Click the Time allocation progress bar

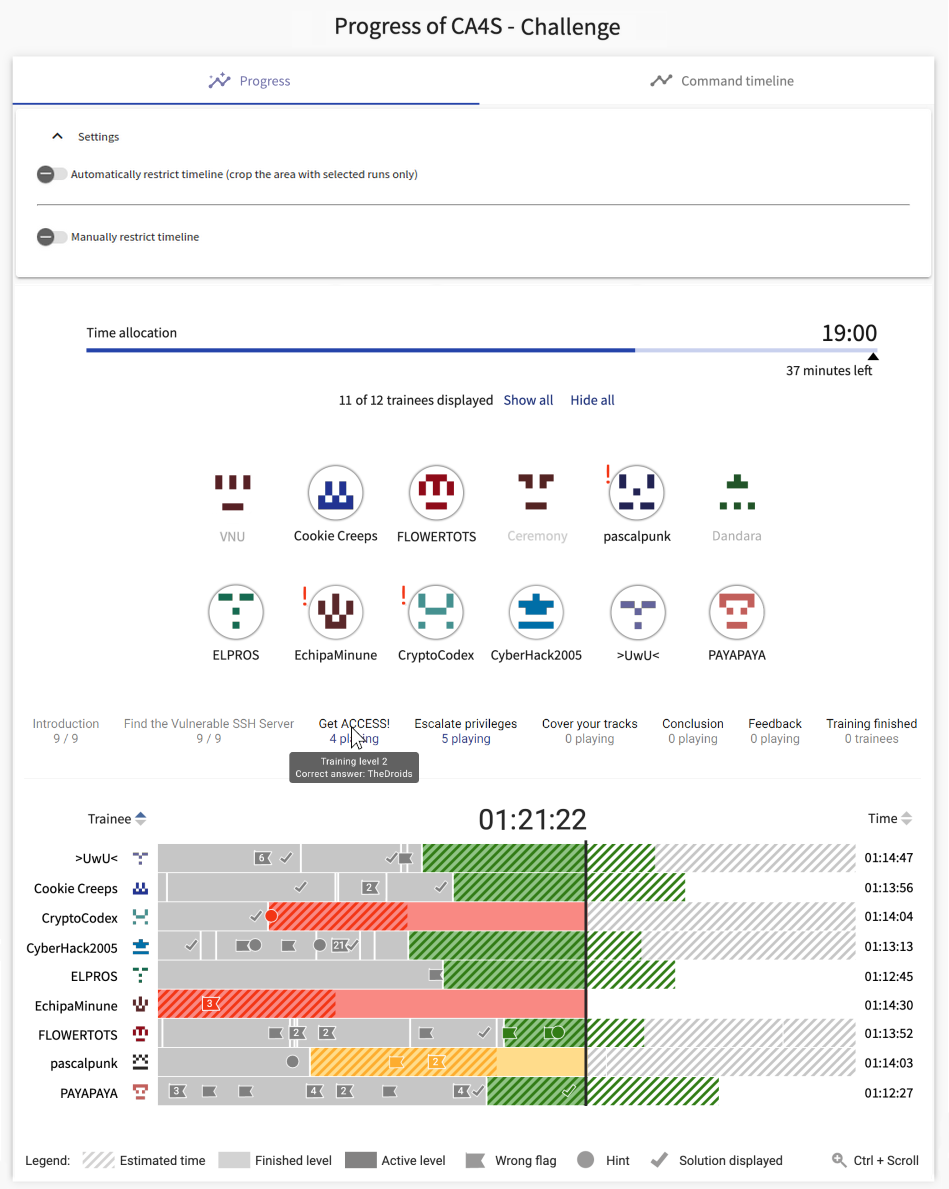point(481,350)
